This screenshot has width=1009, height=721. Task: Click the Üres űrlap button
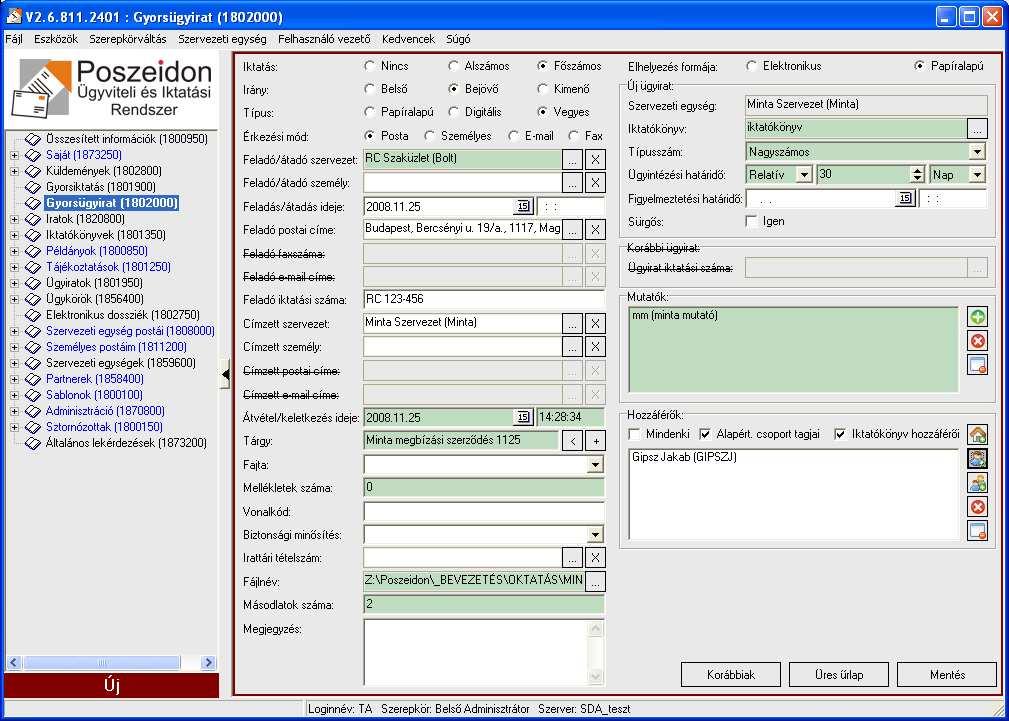pos(839,675)
